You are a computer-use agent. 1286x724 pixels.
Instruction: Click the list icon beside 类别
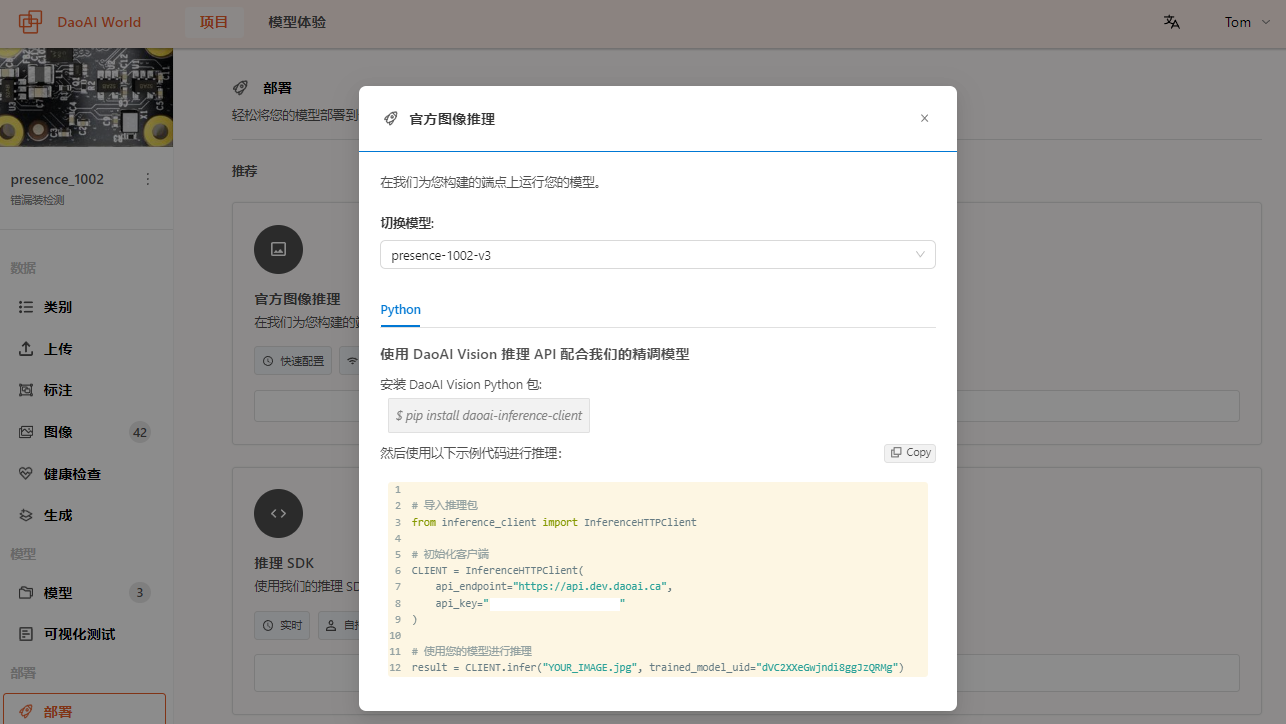pyautogui.click(x=27, y=307)
